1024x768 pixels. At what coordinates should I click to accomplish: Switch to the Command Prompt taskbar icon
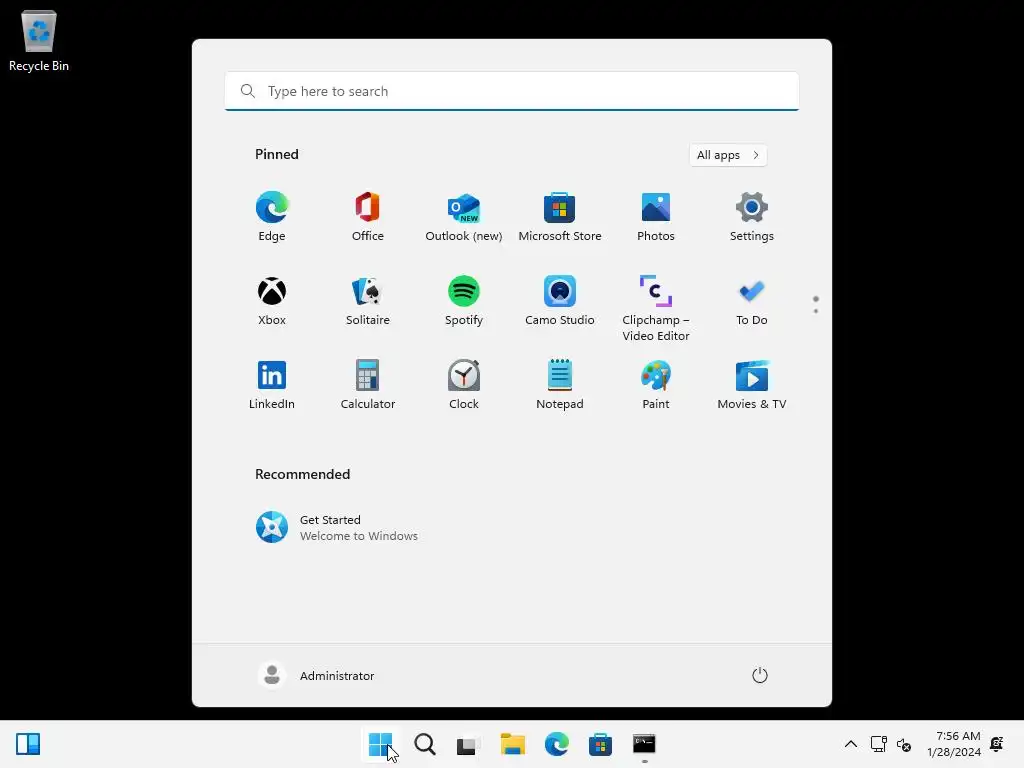pos(644,744)
